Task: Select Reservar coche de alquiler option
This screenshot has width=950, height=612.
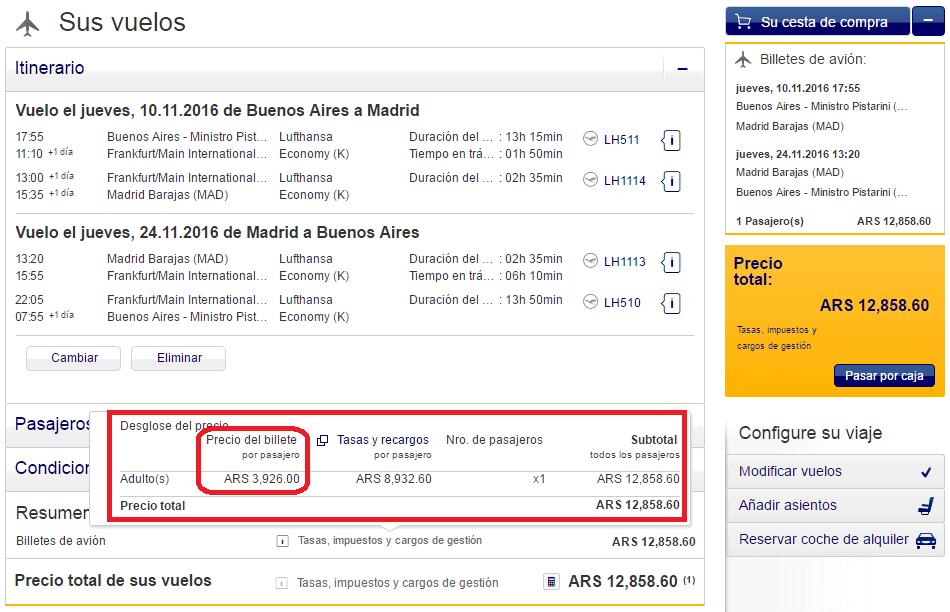Action: coord(835,539)
